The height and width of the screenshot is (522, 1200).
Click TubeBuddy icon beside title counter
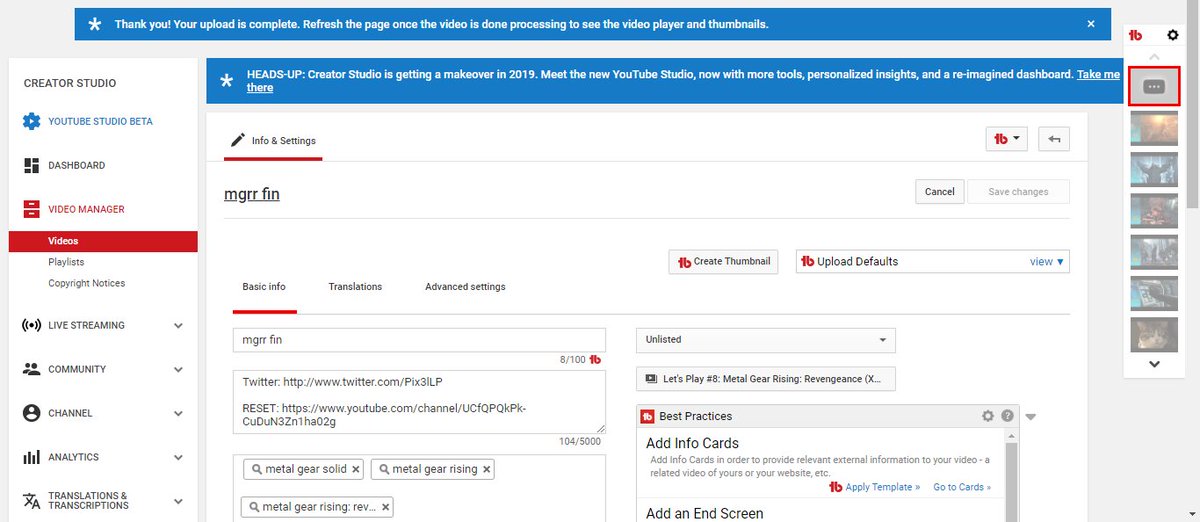click(595, 360)
